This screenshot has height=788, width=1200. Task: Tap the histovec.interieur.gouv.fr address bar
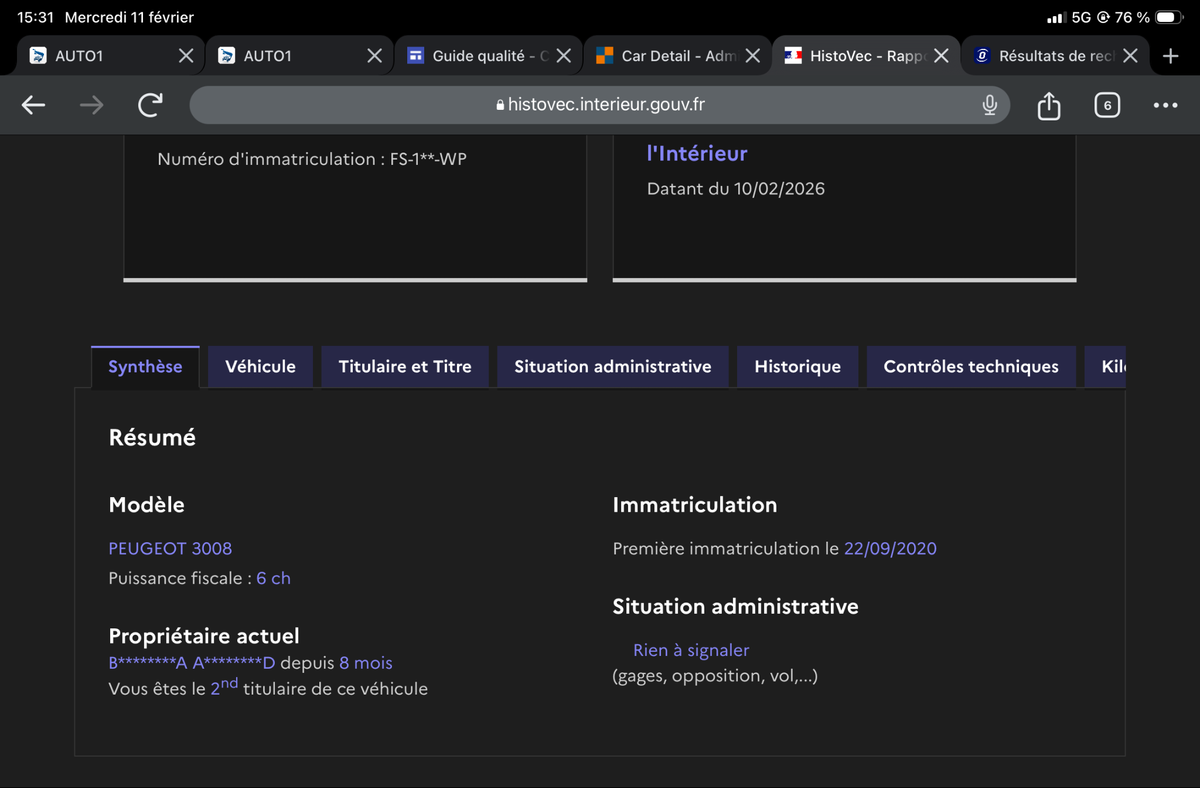pos(600,105)
